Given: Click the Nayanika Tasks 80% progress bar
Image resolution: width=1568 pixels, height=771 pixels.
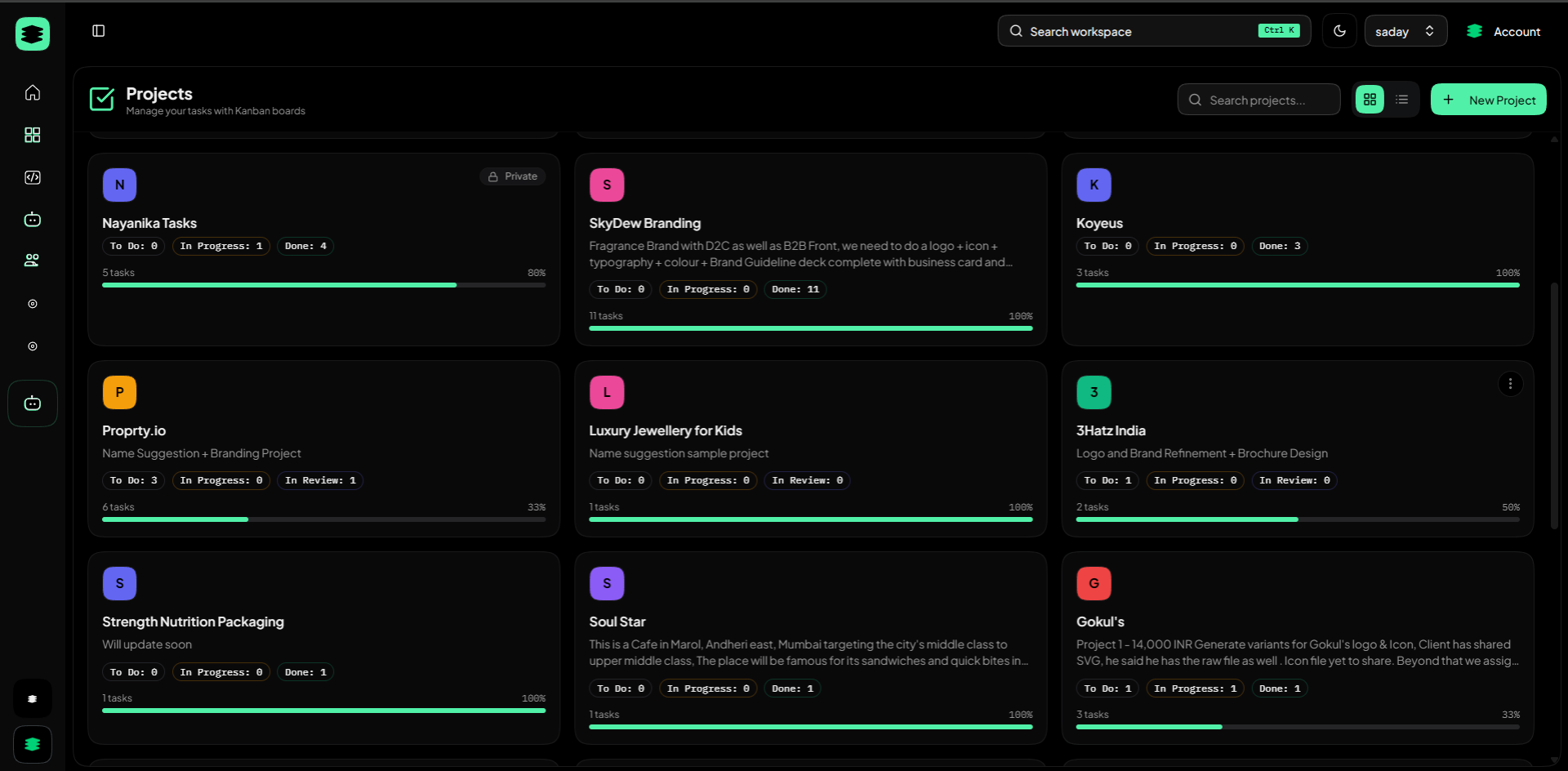Looking at the screenshot, I should point(323,285).
